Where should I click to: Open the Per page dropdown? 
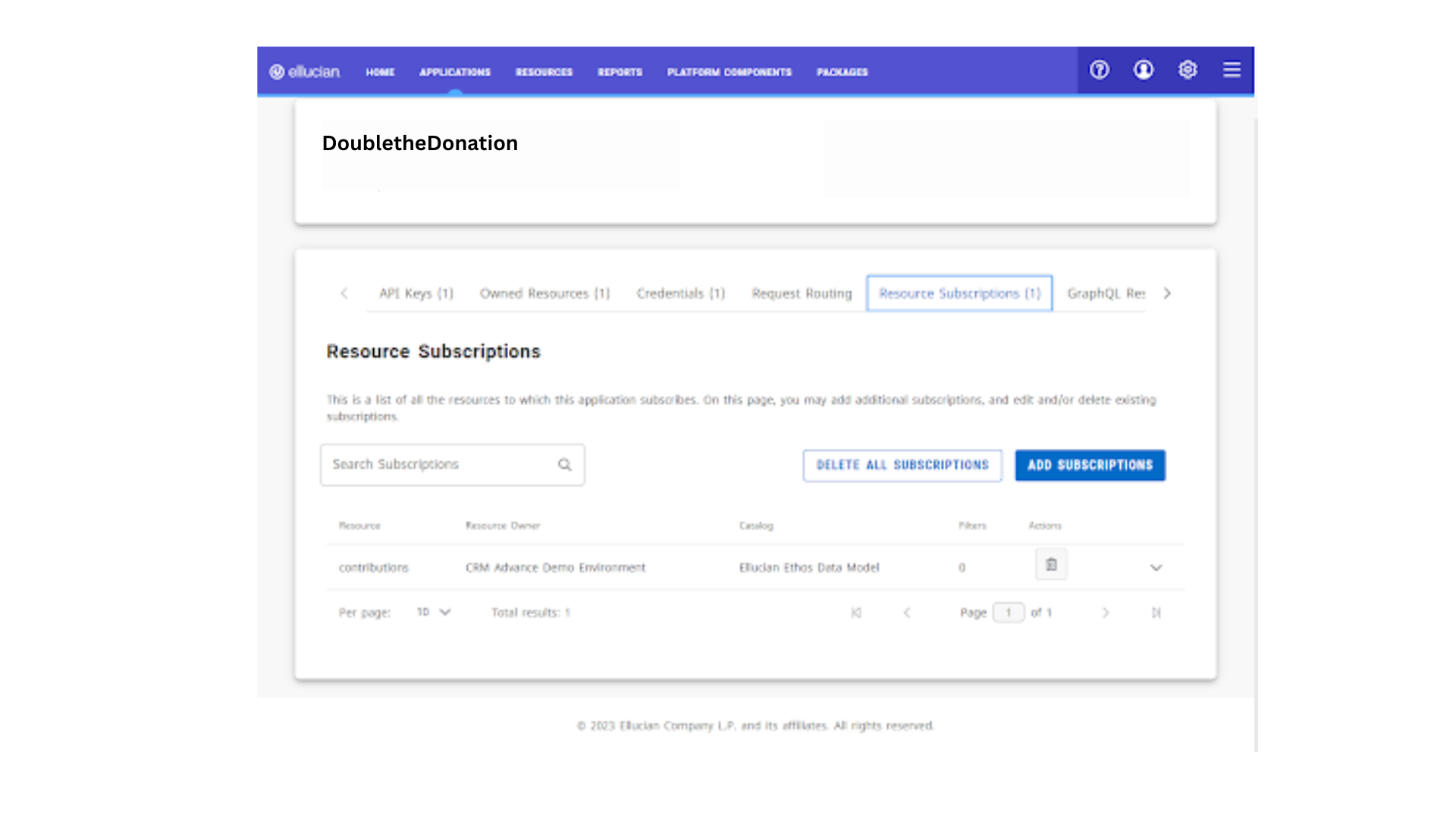[432, 612]
